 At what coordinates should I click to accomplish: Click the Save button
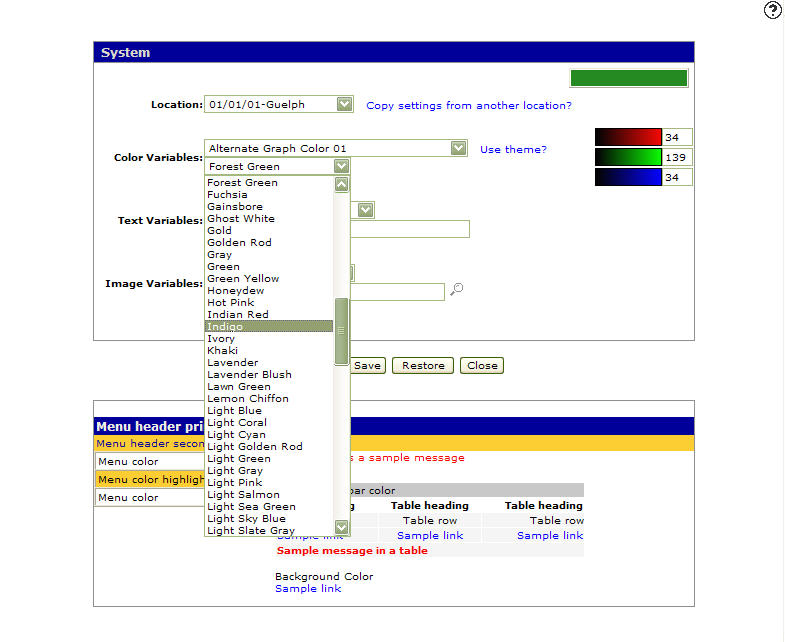pyautogui.click(x=367, y=366)
